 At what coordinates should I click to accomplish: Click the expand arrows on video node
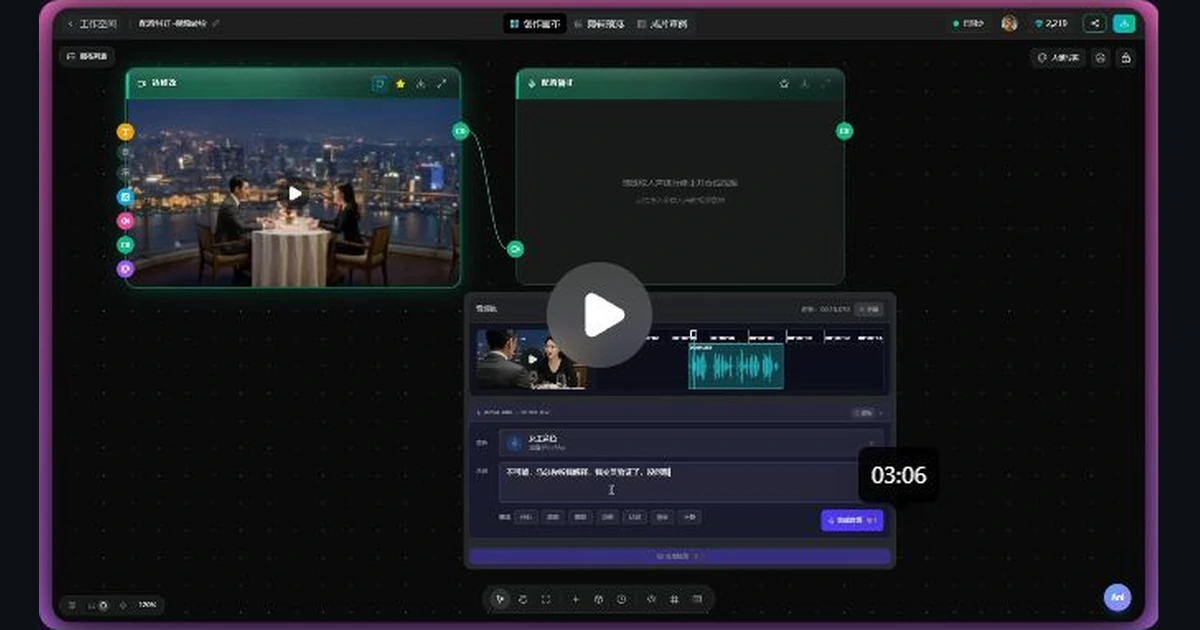click(441, 84)
